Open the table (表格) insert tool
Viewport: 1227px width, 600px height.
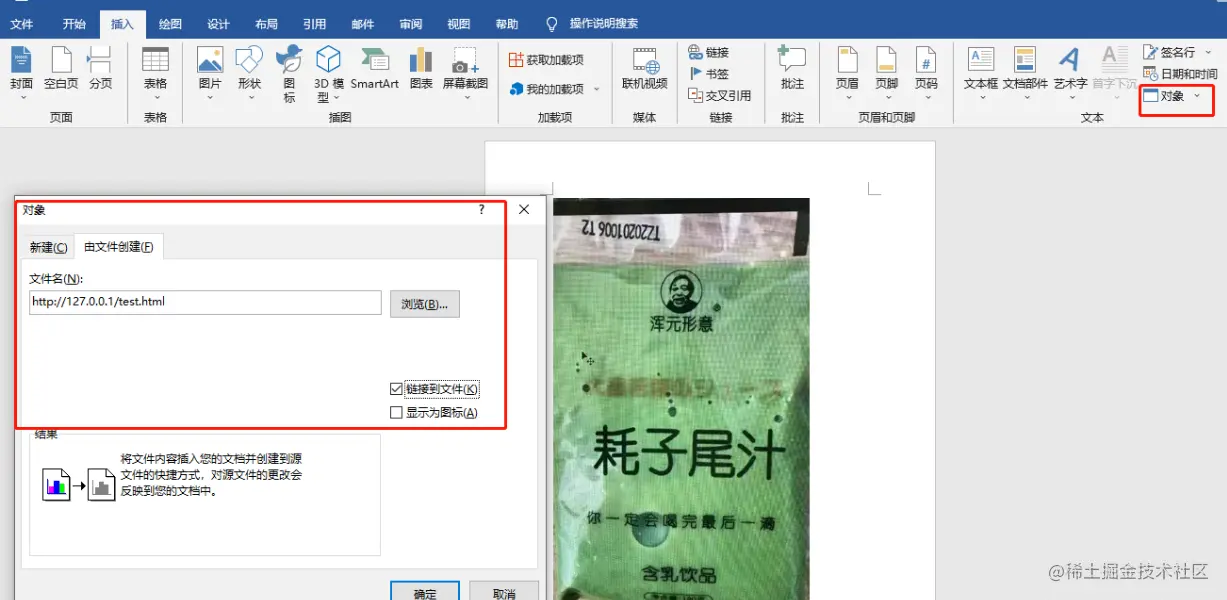coord(155,71)
